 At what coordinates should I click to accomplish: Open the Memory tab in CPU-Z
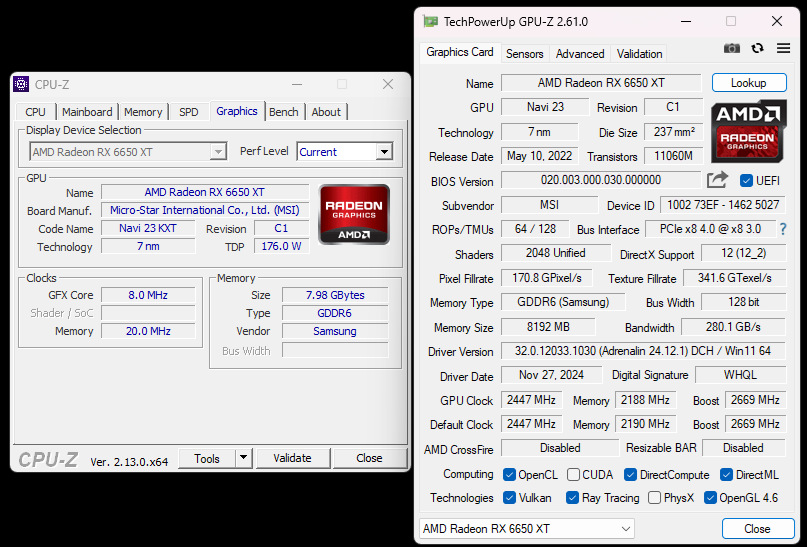[143, 112]
